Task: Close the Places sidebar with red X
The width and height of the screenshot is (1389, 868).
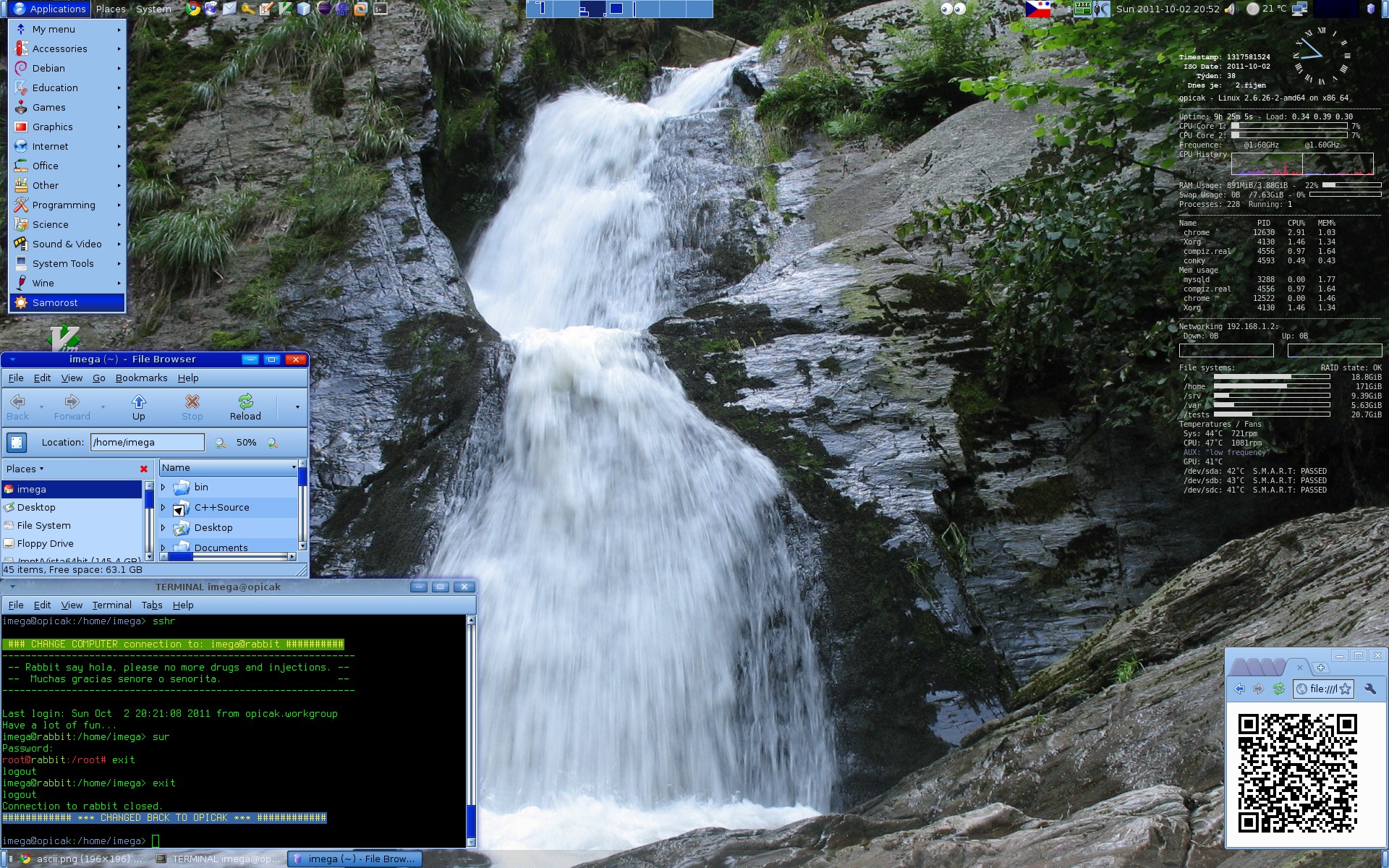Action: (x=143, y=469)
